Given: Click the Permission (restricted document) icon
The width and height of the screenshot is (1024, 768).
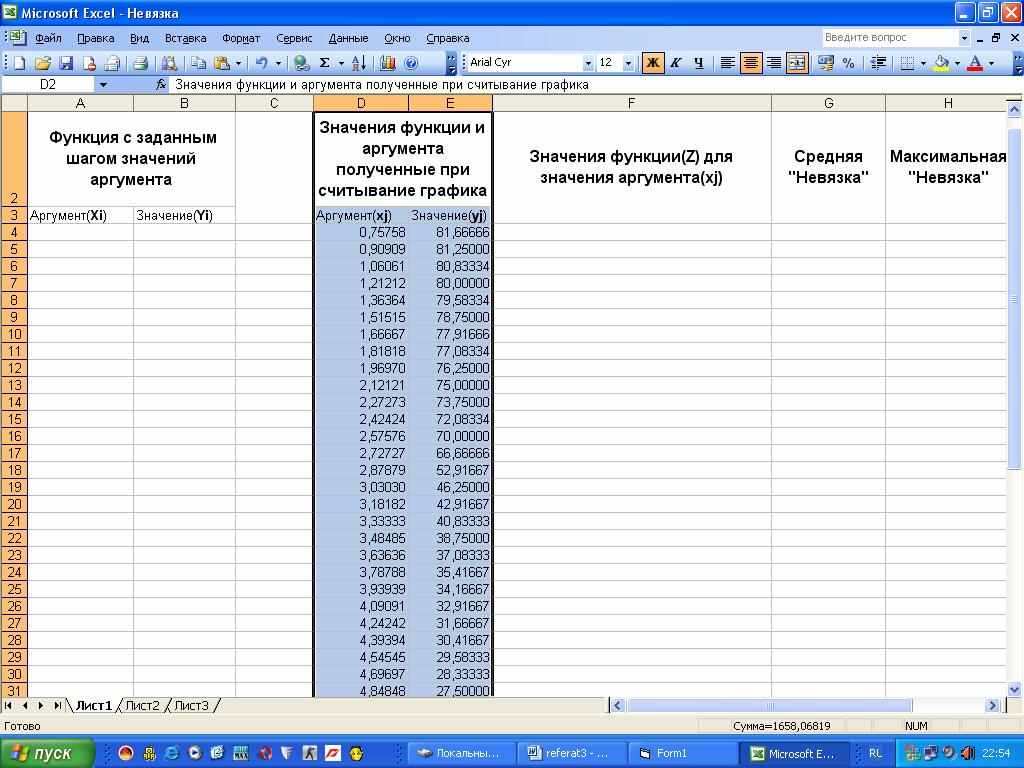Looking at the screenshot, I should coord(89,63).
